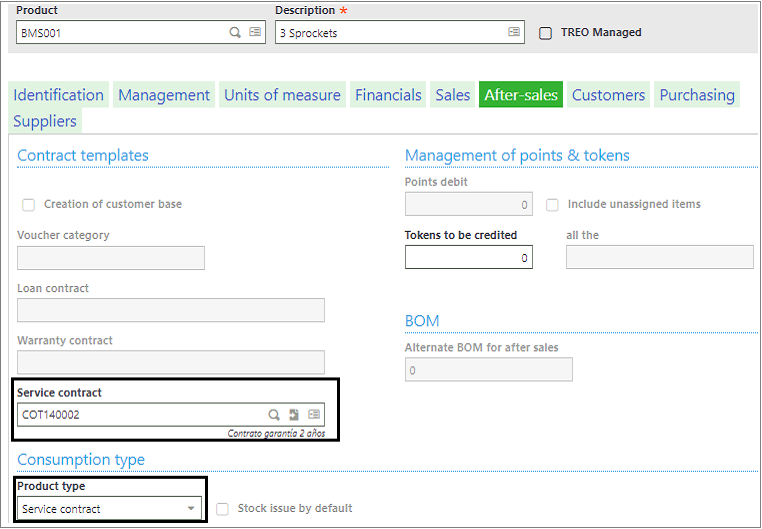This screenshot has width=762, height=529.
Task: Tick the Include unassigned items checkbox
Action: pyautogui.click(x=552, y=205)
